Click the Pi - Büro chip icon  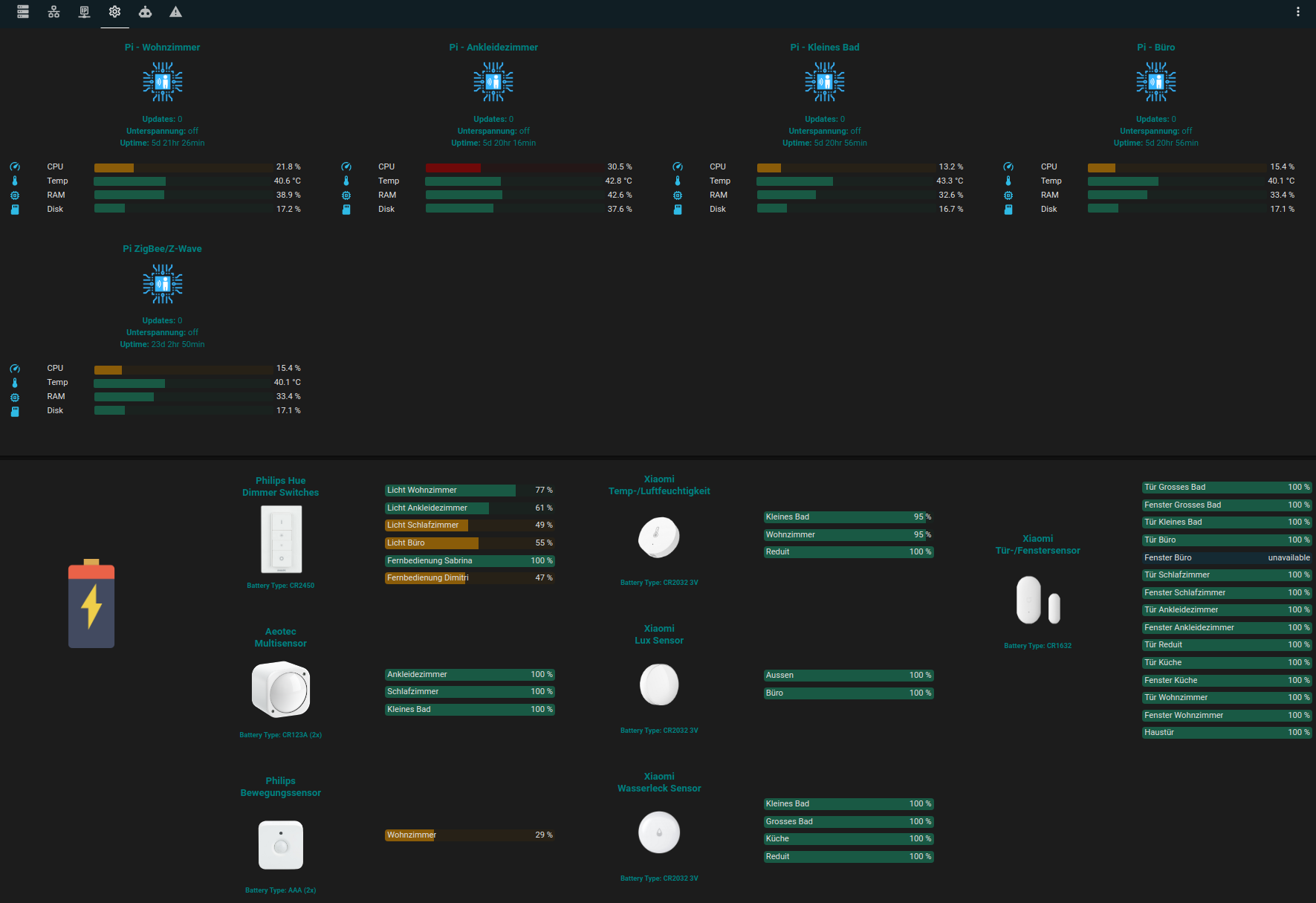pos(1155,82)
